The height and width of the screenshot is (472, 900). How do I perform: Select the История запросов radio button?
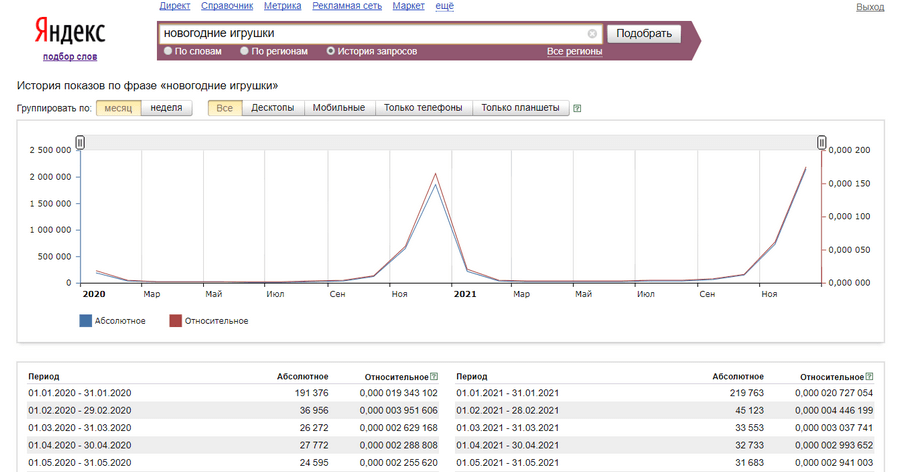[x=331, y=51]
